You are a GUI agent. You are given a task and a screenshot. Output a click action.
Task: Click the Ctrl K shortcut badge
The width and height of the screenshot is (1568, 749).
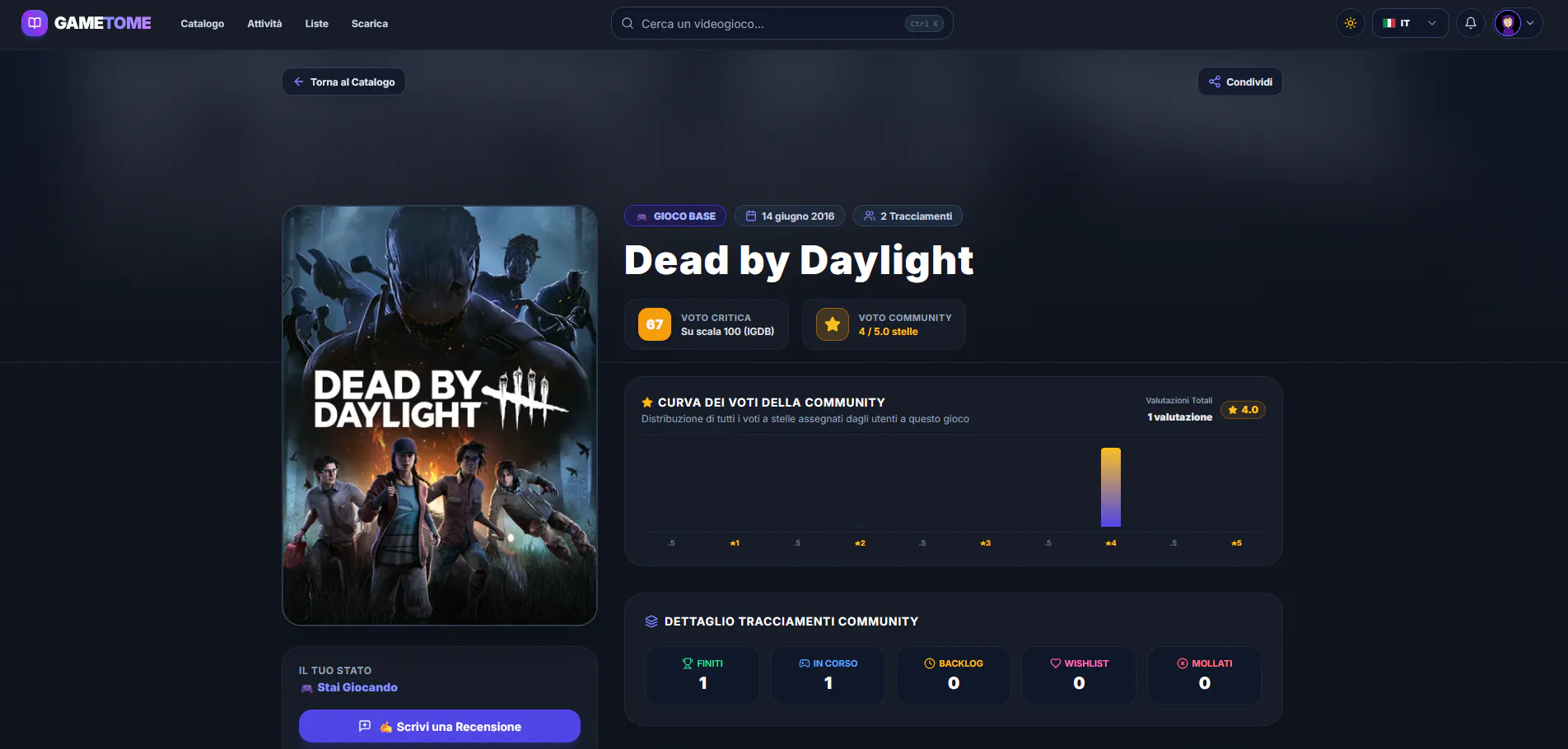coord(924,24)
